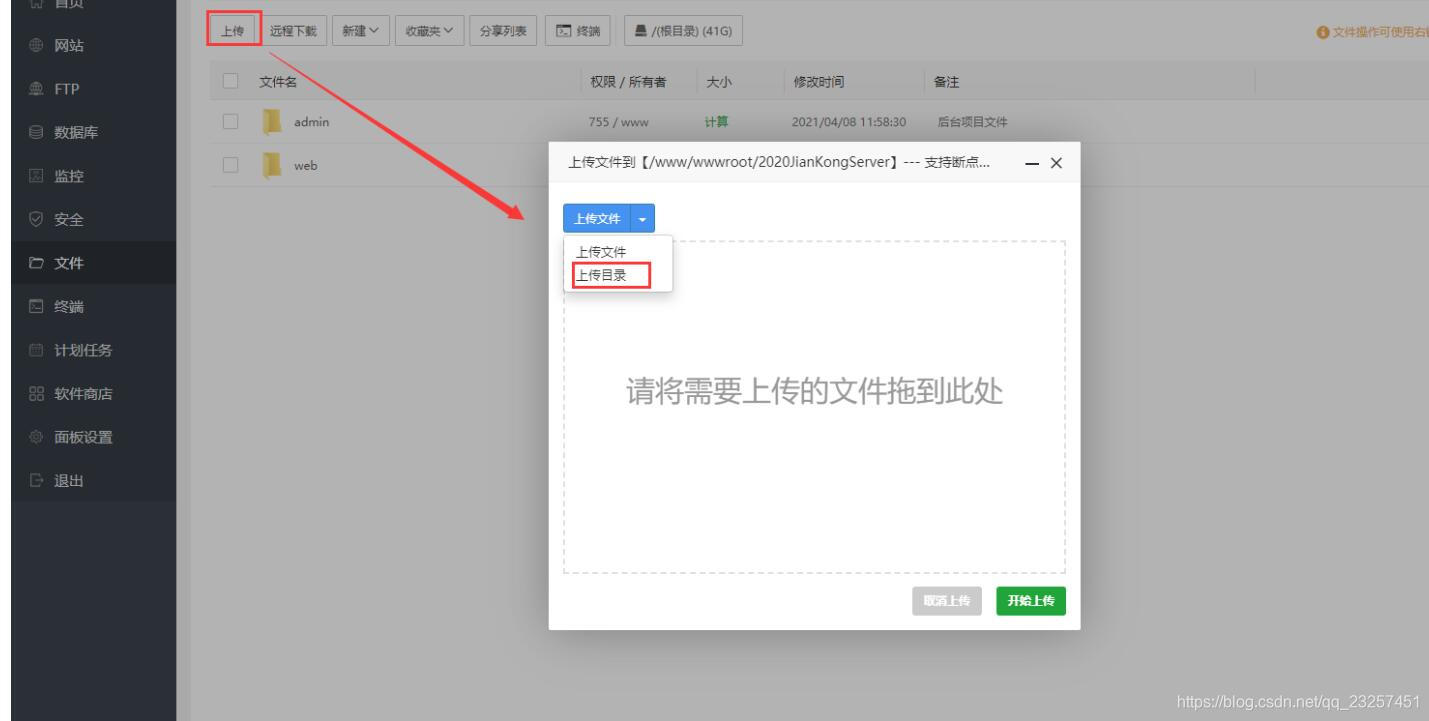1429x721 pixels.
Task: Click the 上传 toolbar button
Action: click(232, 31)
